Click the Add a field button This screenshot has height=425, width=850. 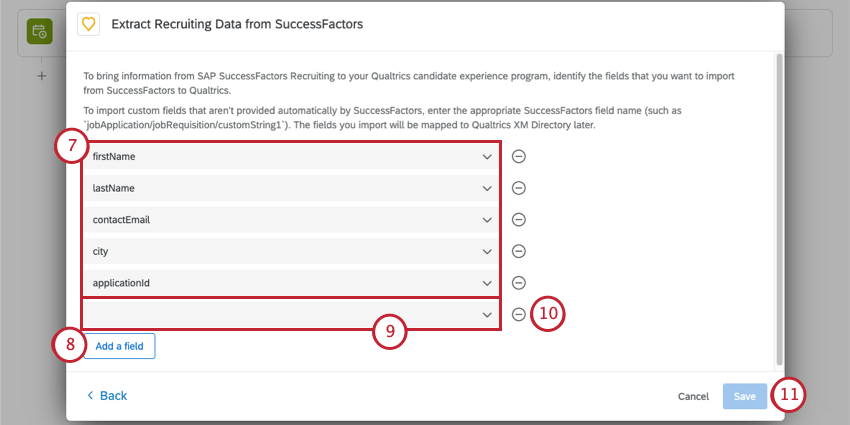119,346
